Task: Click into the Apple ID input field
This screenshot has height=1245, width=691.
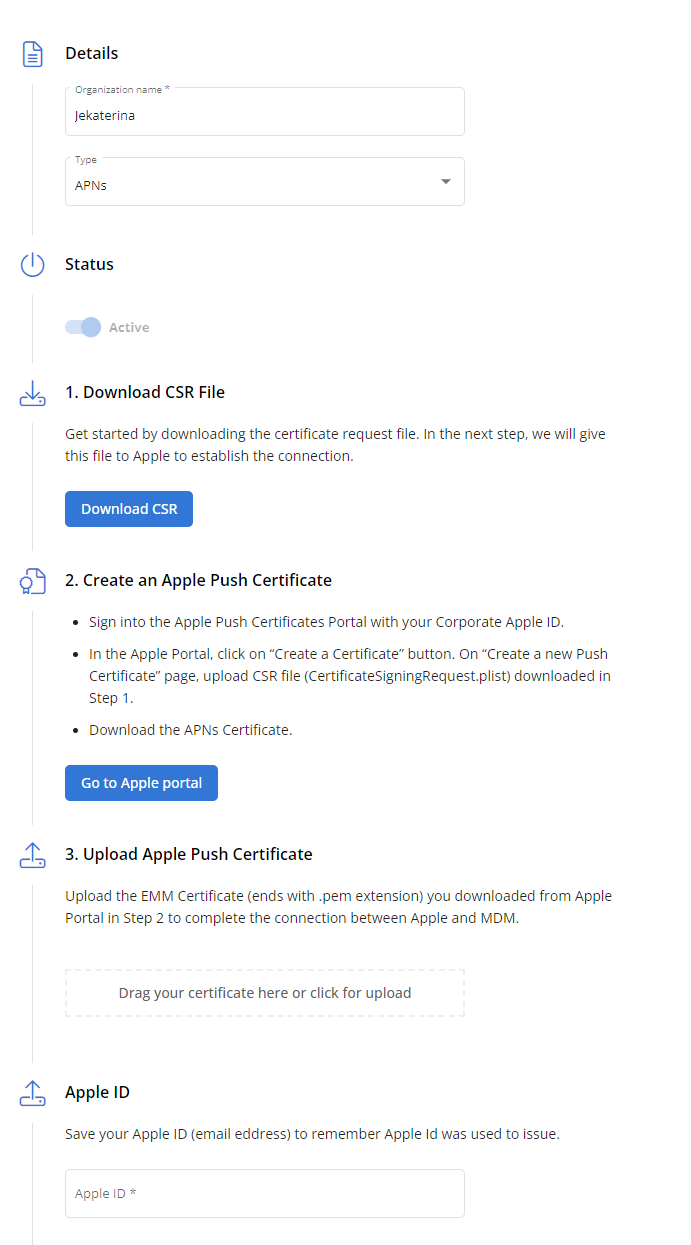Action: [x=264, y=1193]
